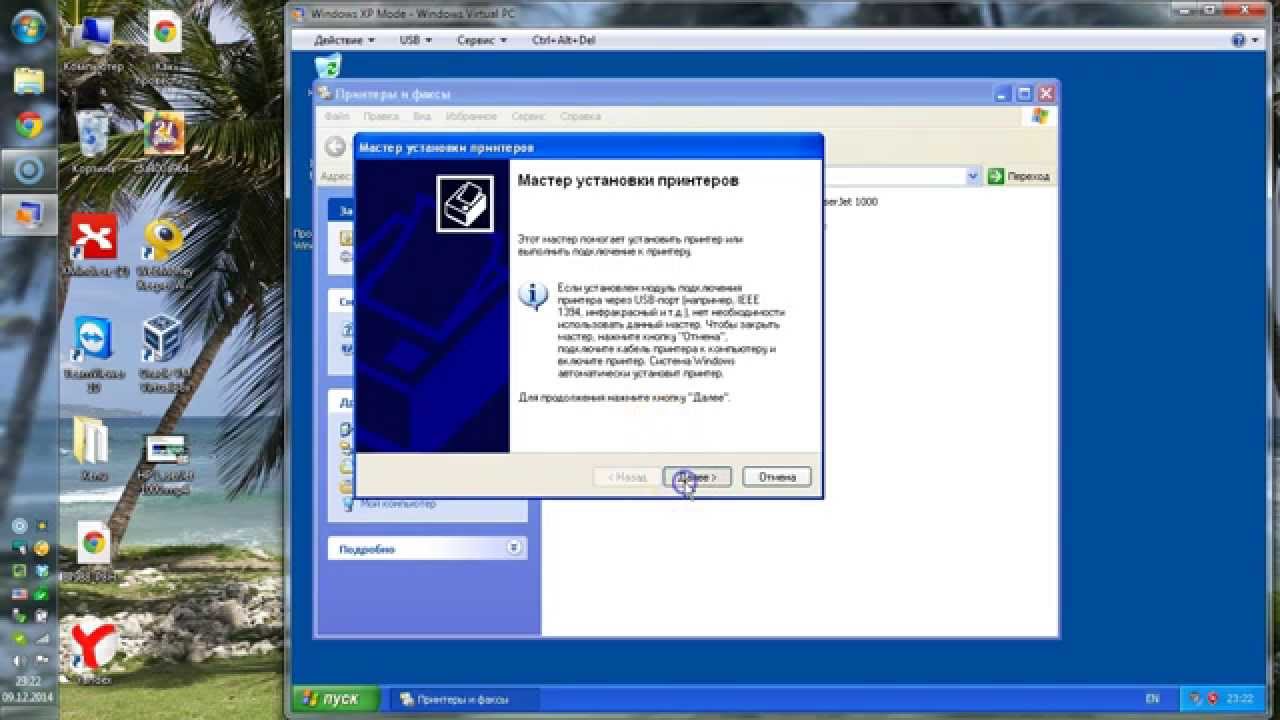Open the address bar dropdown arrow
Image resolution: width=1280 pixels, height=720 pixels.
click(973, 176)
